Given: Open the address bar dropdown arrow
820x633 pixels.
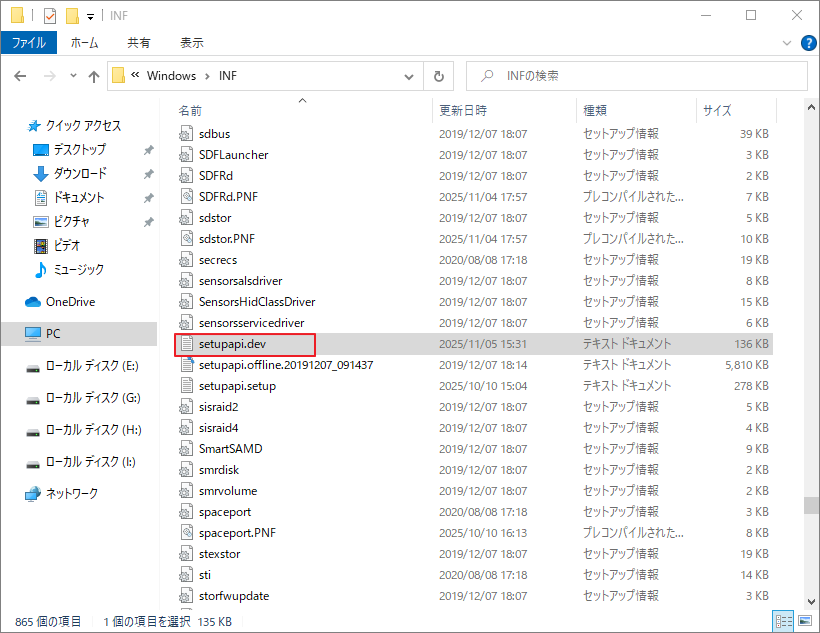Looking at the screenshot, I should pos(408,76).
